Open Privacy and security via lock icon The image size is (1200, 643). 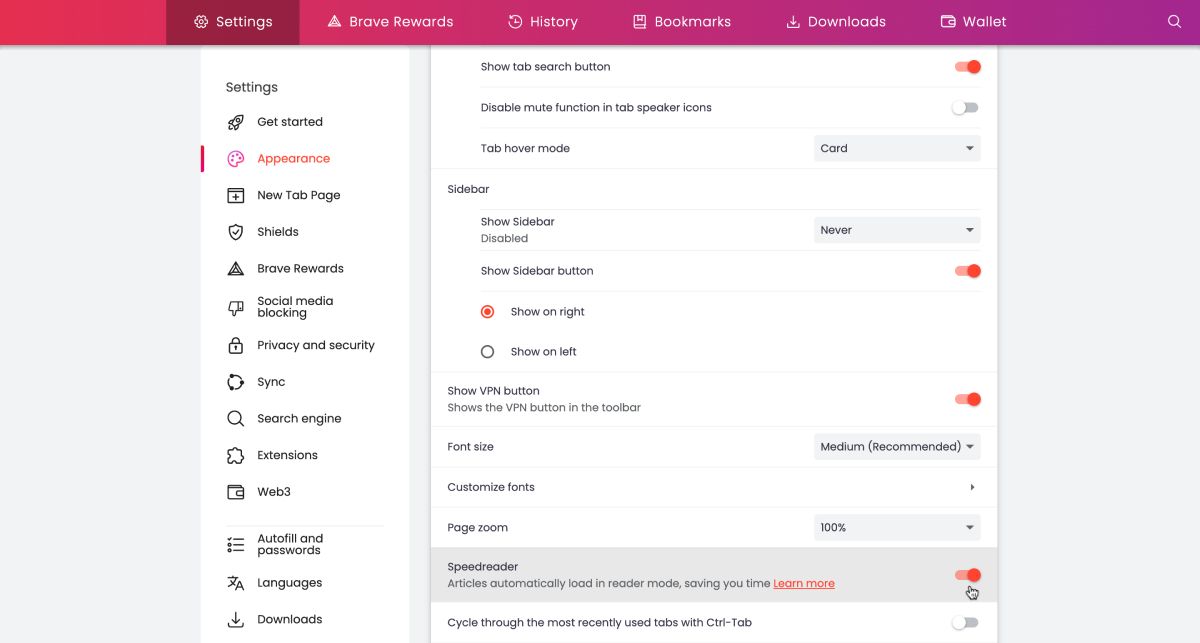(x=236, y=345)
